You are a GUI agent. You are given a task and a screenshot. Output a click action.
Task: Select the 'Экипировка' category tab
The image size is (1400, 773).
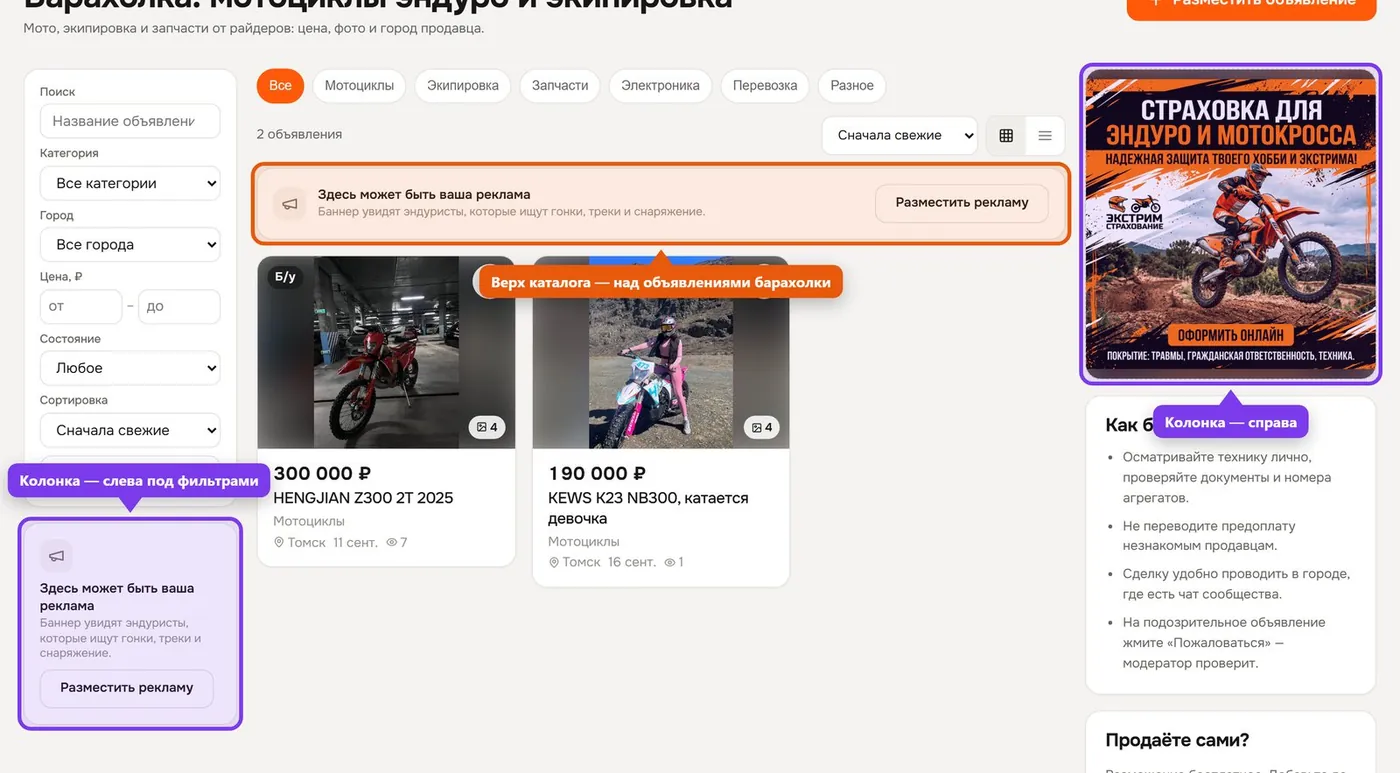click(463, 86)
